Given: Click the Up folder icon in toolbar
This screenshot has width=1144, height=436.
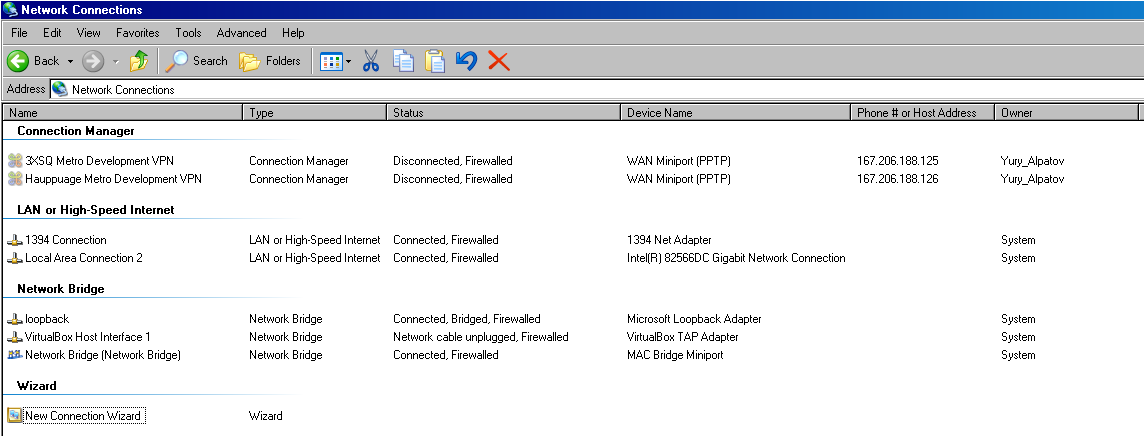Looking at the screenshot, I should [139, 61].
